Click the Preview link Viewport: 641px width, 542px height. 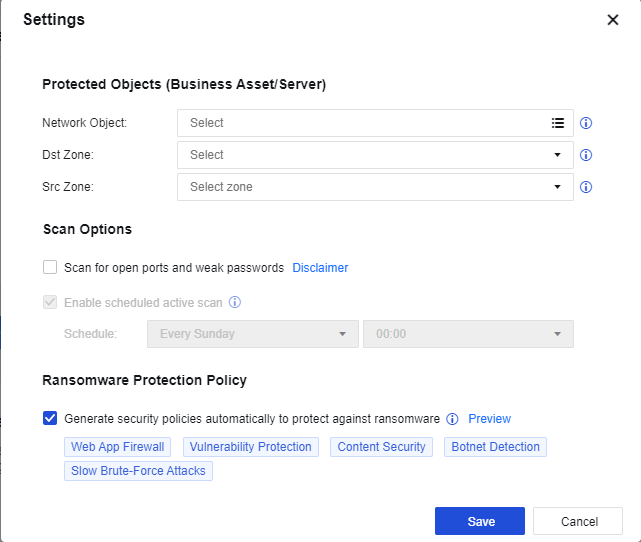(x=489, y=419)
